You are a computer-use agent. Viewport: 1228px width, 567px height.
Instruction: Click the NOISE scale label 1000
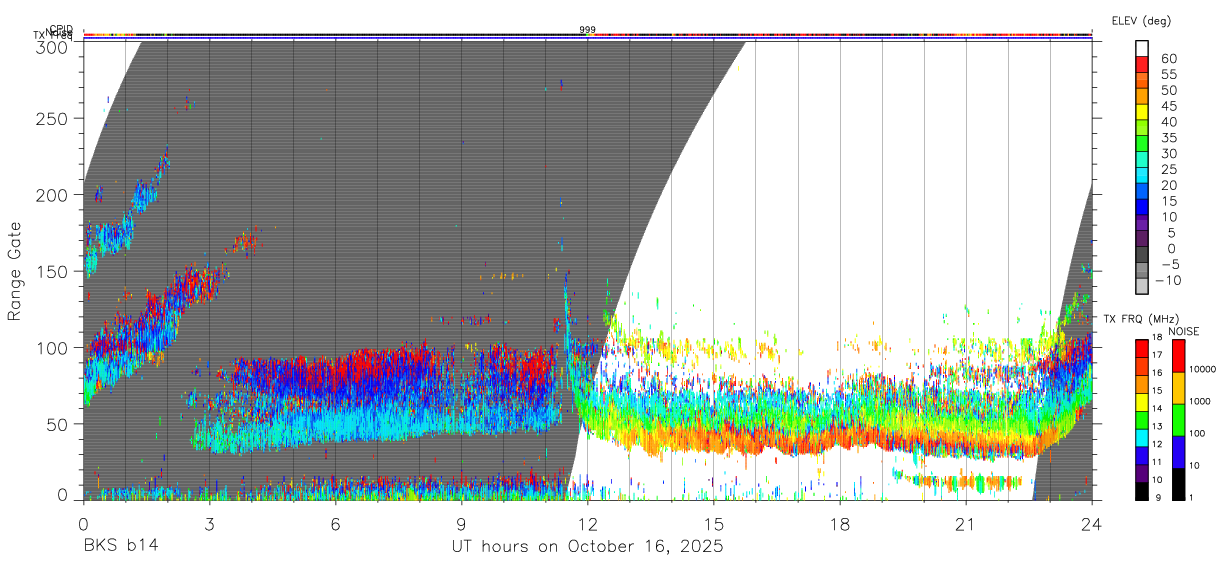[1200, 401]
